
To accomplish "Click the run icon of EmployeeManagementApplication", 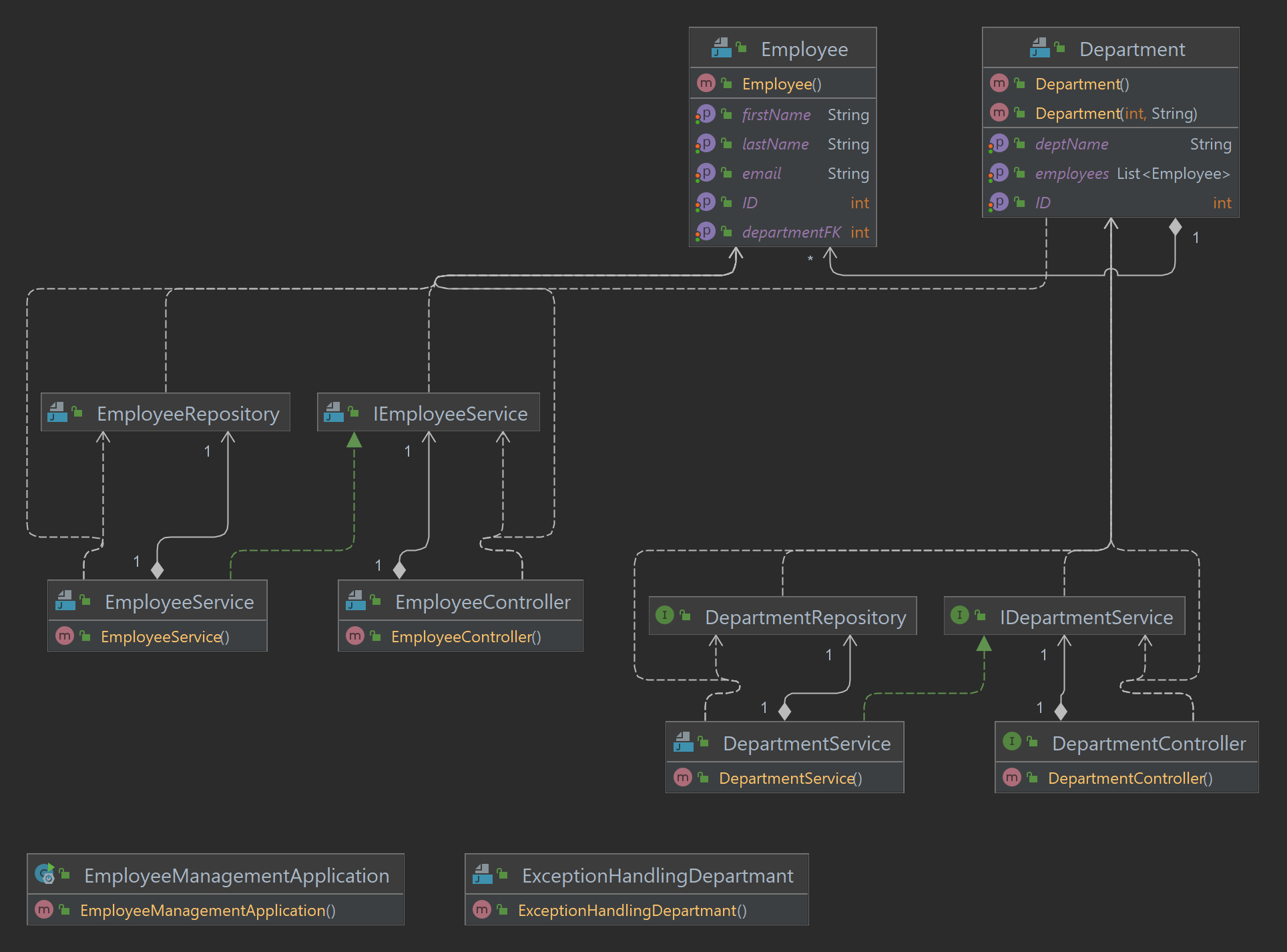I will [45, 873].
